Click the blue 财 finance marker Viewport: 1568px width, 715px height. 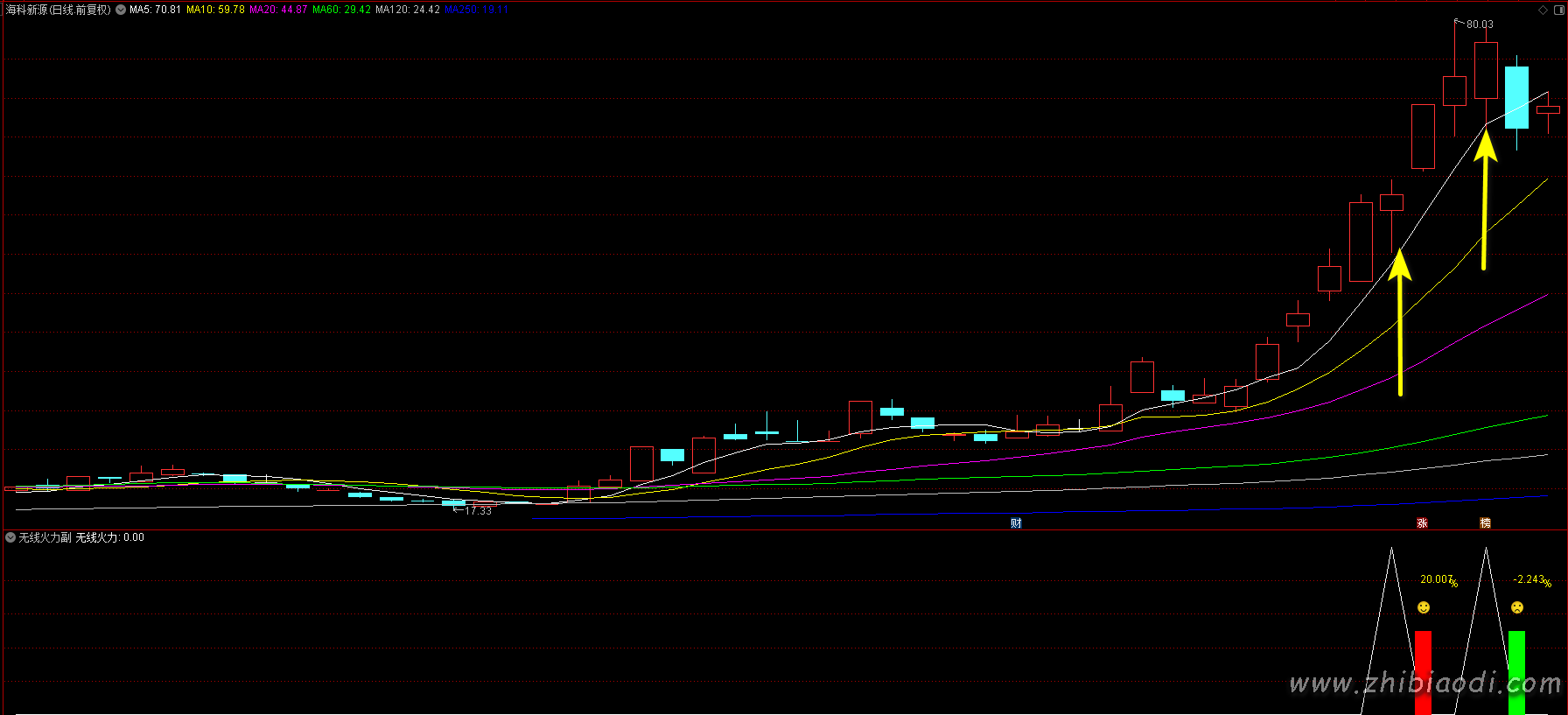pos(1016,523)
